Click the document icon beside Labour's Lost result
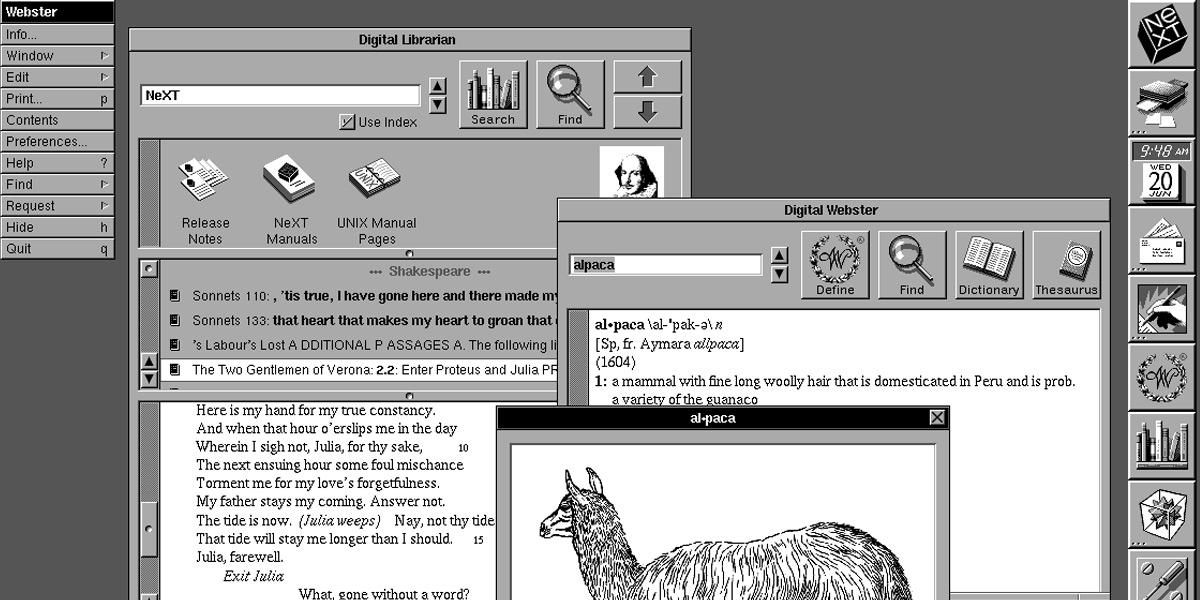Screen dimensions: 1200x600 (x=174, y=345)
